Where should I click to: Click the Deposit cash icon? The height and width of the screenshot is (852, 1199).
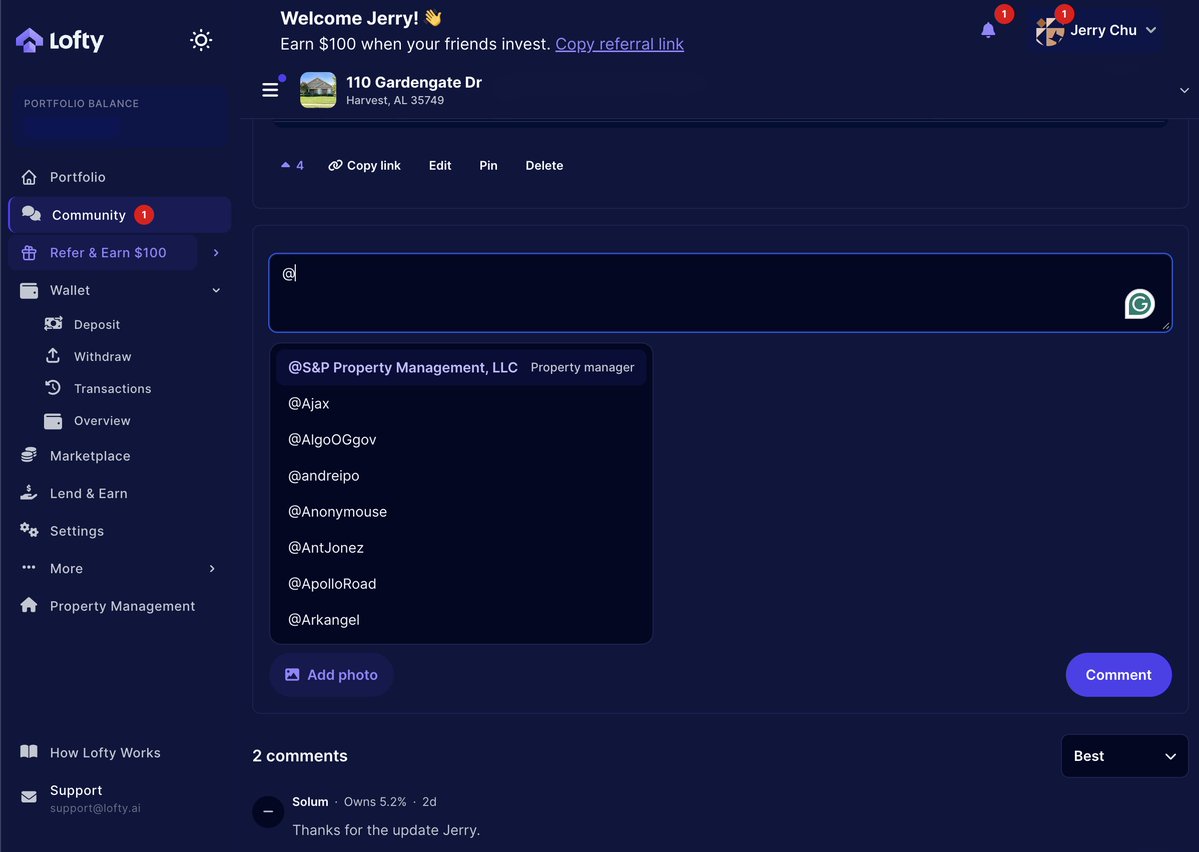coord(54,324)
